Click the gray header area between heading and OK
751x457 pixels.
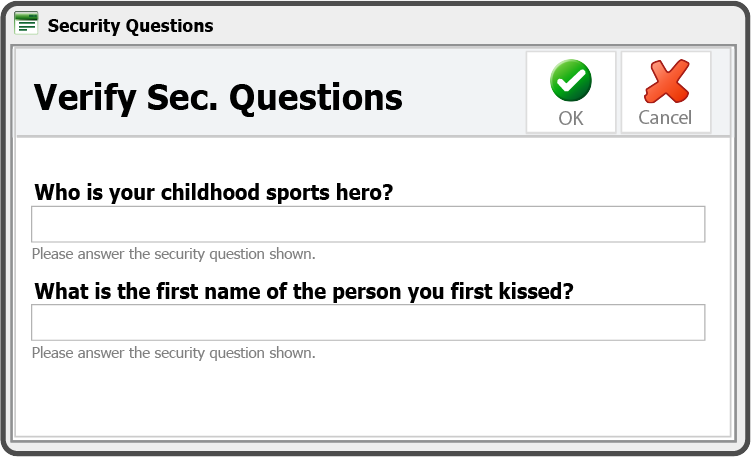[465, 93]
